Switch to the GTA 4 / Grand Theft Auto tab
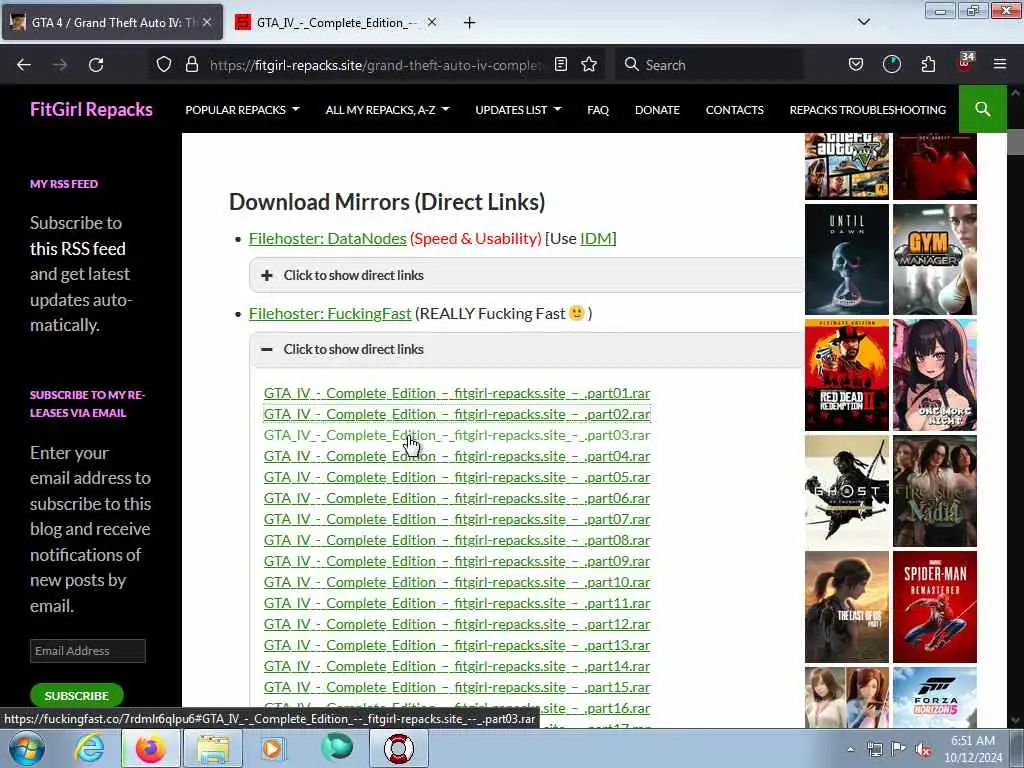This screenshot has width=1024, height=768. point(112,22)
